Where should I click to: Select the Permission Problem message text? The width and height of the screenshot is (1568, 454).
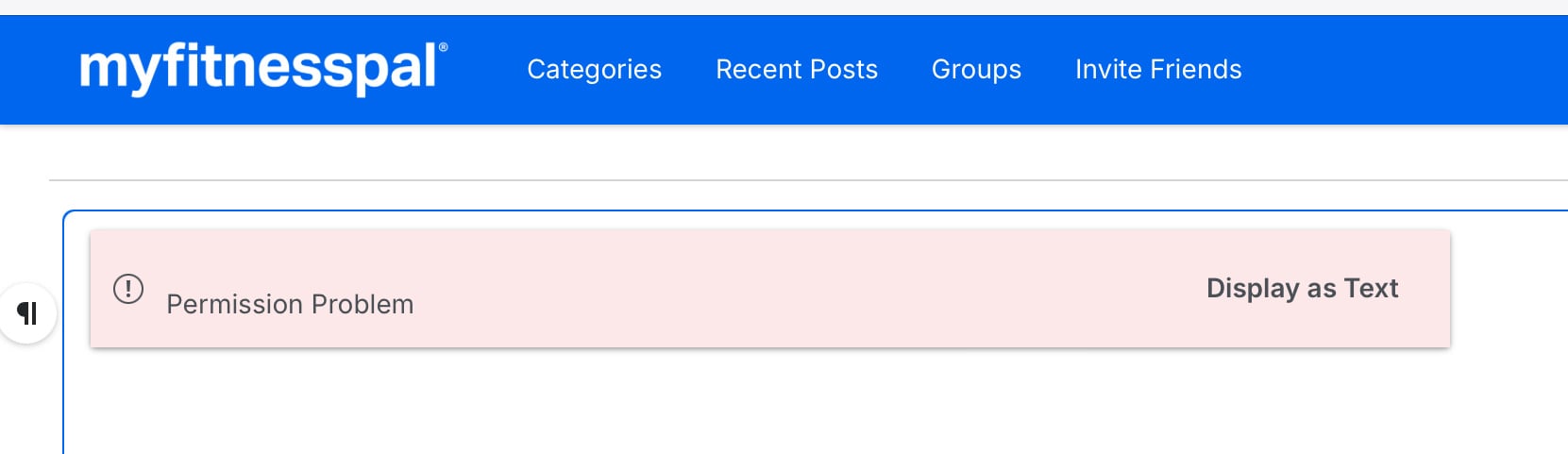pos(290,304)
